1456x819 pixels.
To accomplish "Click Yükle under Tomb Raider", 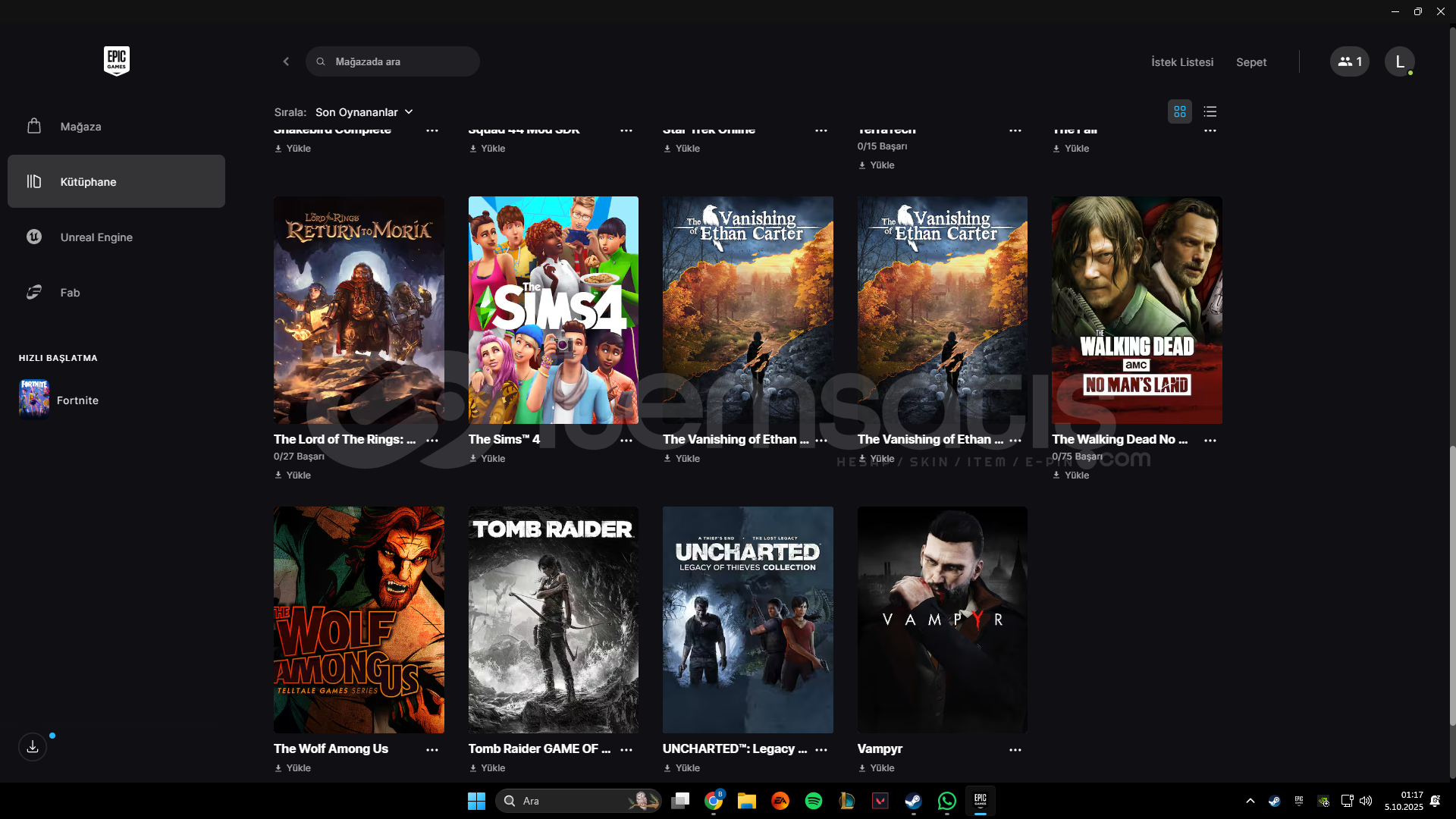I will 487,768.
